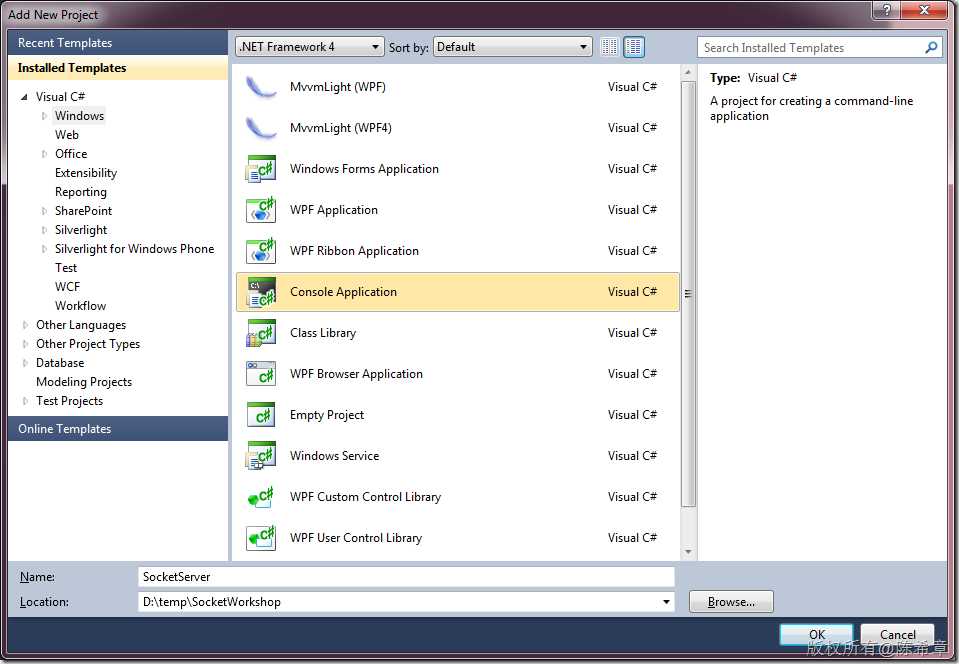Select the Windows Forms Application text
This screenshot has height=664, width=959.
[x=364, y=169]
